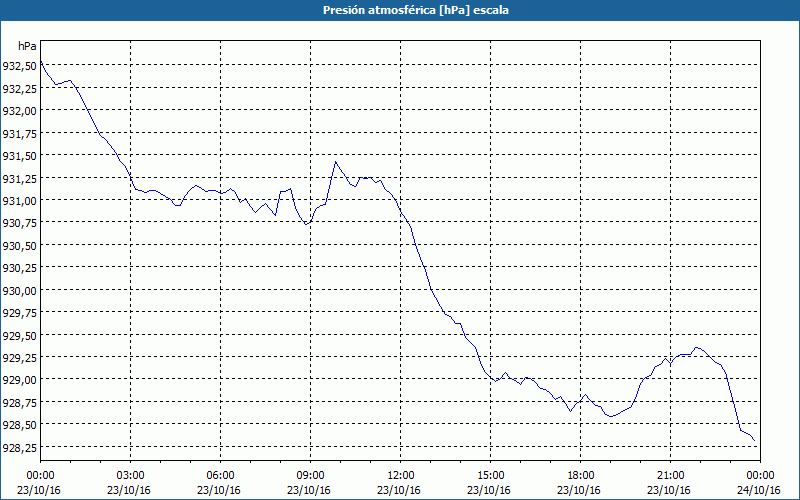This screenshot has width=800, height=500.
Task: Click the 931,50 pressure axis label
Action: 19,155
